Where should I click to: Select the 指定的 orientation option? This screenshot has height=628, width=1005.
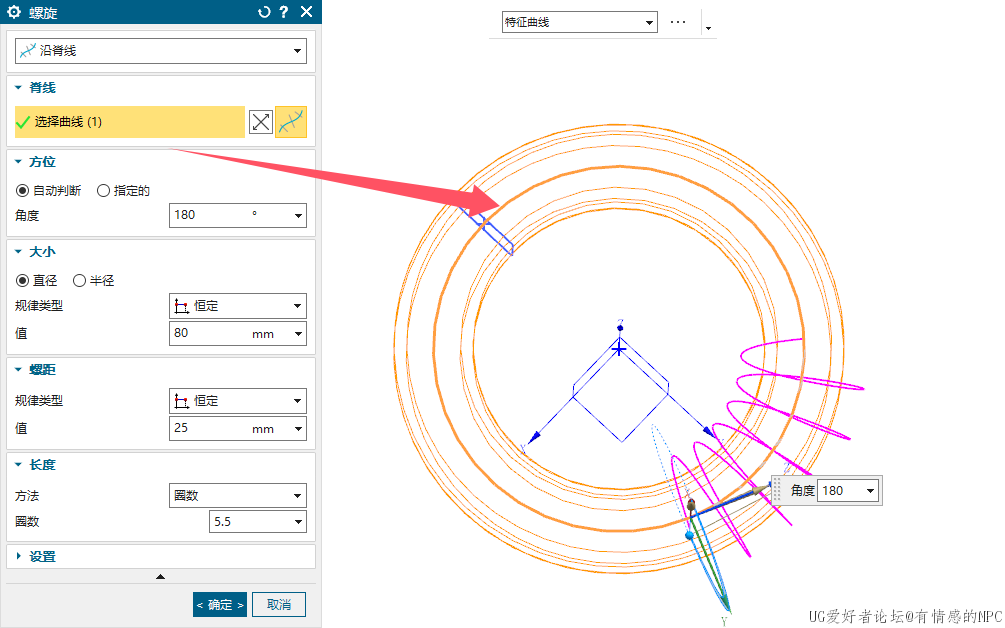[x=103, y=190]
